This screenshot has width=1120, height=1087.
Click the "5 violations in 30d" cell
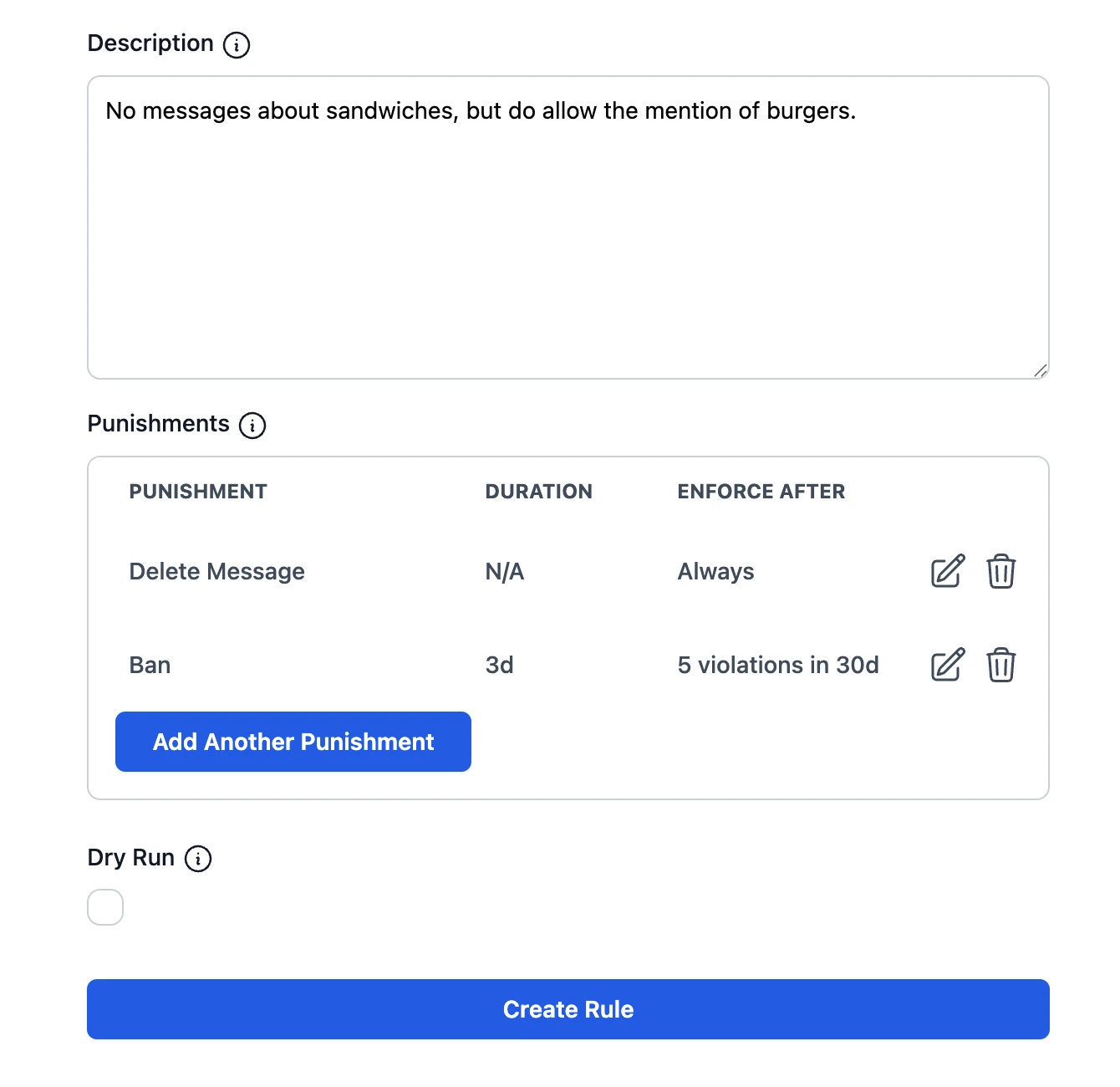pos(777,666)
